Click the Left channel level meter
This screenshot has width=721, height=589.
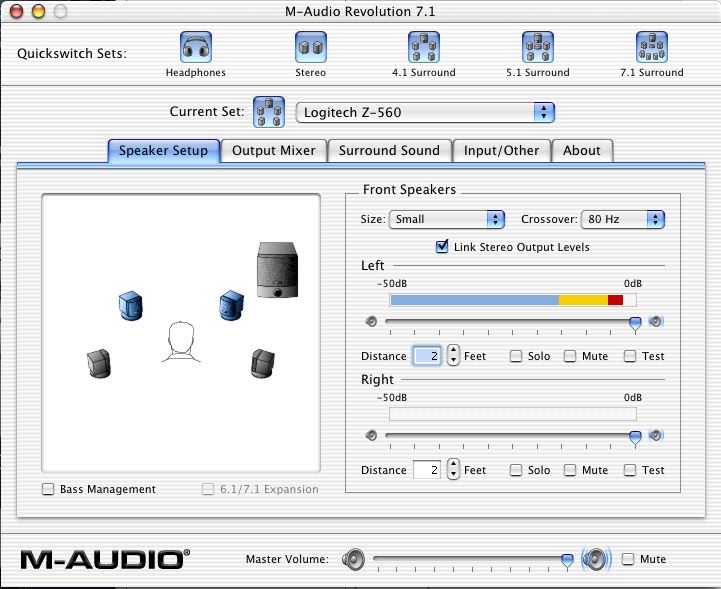[513, 300]
